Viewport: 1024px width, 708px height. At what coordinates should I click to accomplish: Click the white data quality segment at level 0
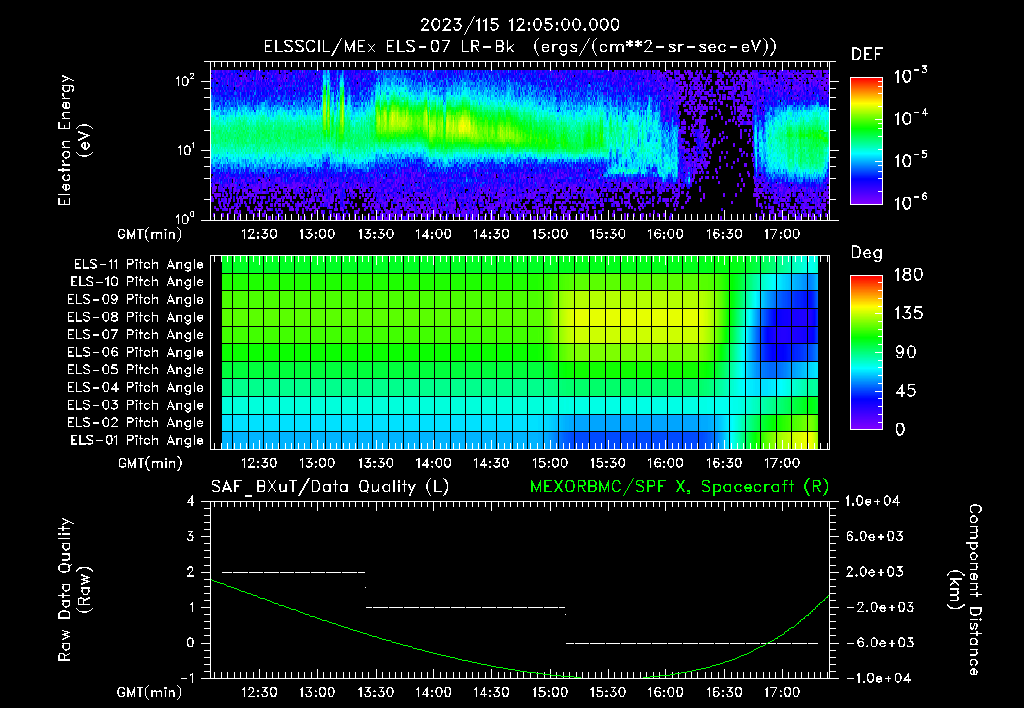point(692,643)
